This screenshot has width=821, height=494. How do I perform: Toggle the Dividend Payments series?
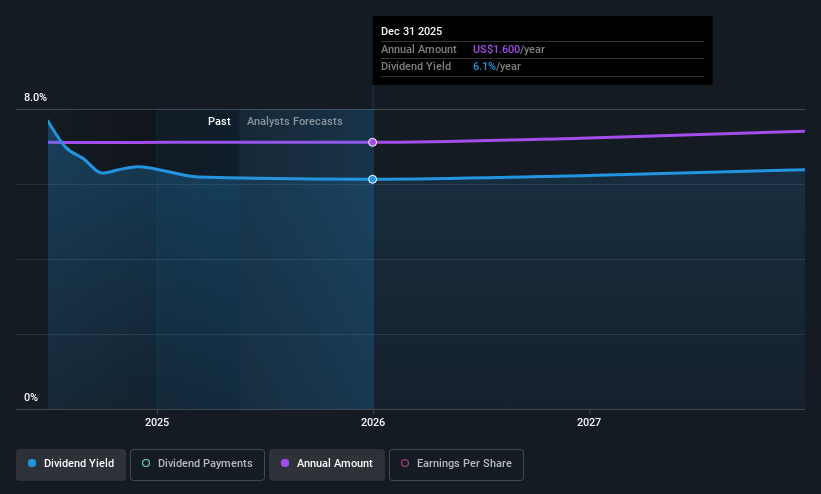coord(197,464)
